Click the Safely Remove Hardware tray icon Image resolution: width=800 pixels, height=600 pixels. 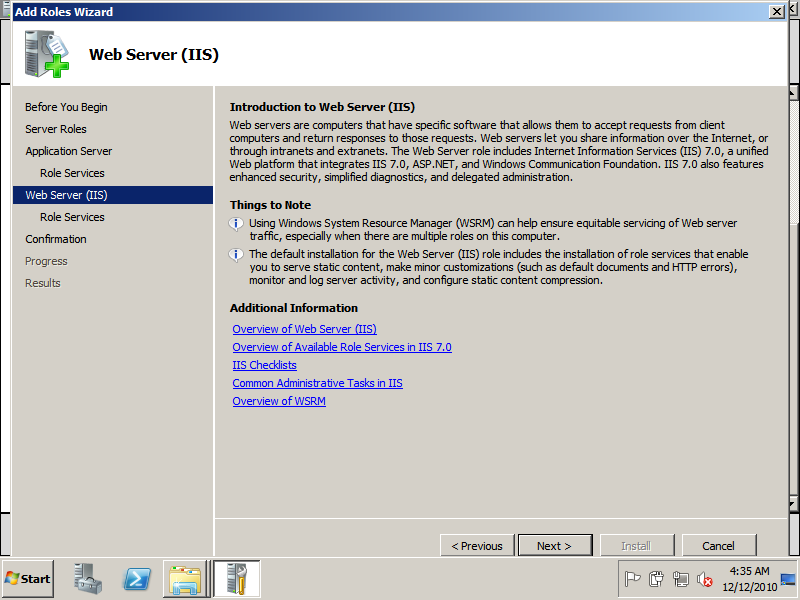(656, 579)
